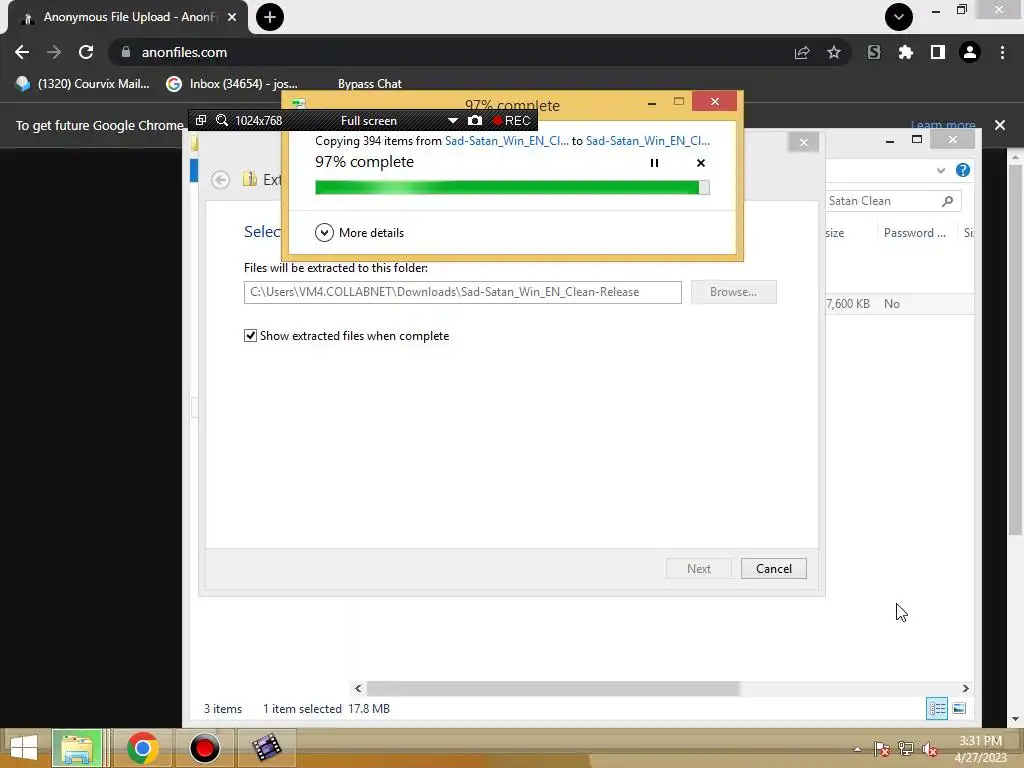Take a snapshot with the camera icon
Viewport: 1024px width, 768px height.
coord(475,121)
